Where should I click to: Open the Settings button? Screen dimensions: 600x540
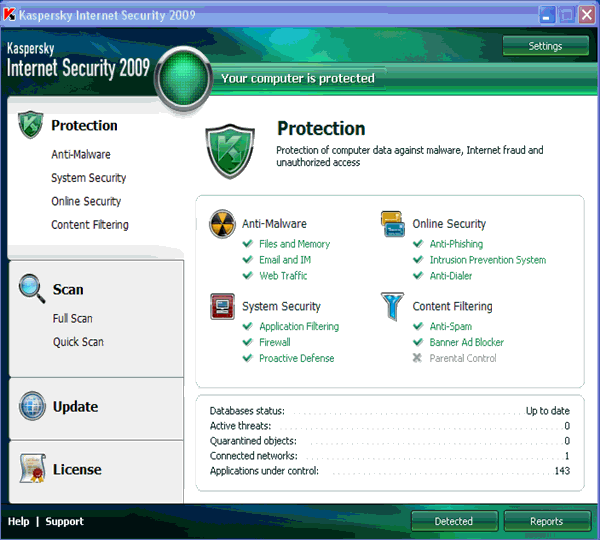pyautogui.click(x=545, y=46)
